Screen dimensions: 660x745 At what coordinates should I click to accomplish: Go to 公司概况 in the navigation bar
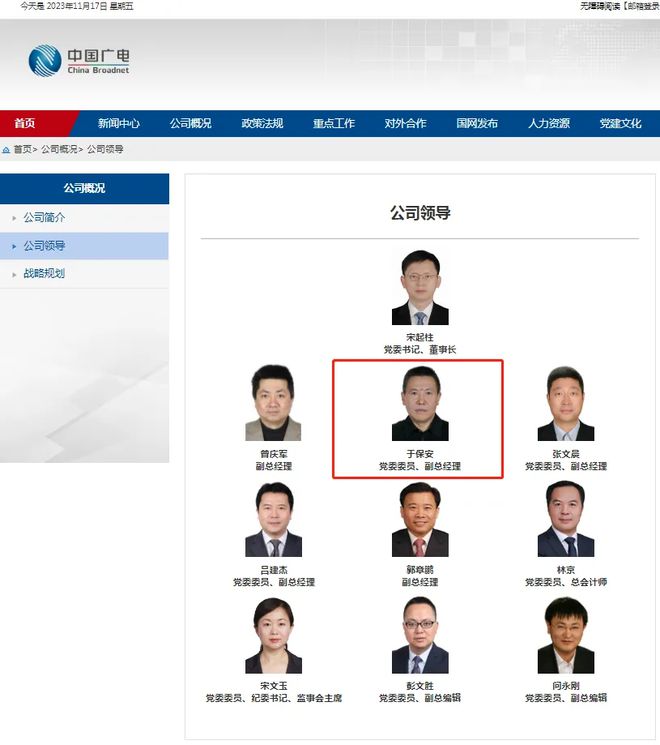pyautogui.click(x=191, y=124)
